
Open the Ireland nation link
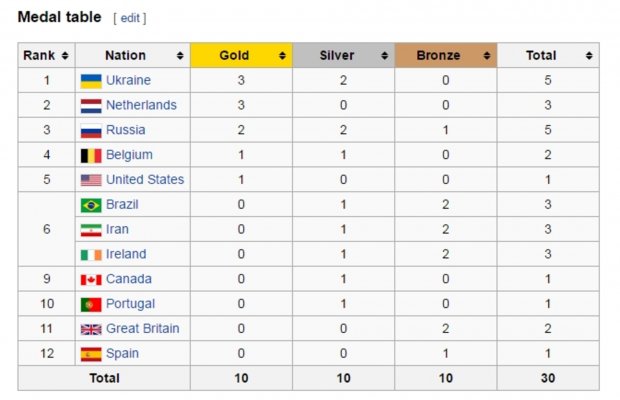tap(126, 254)
